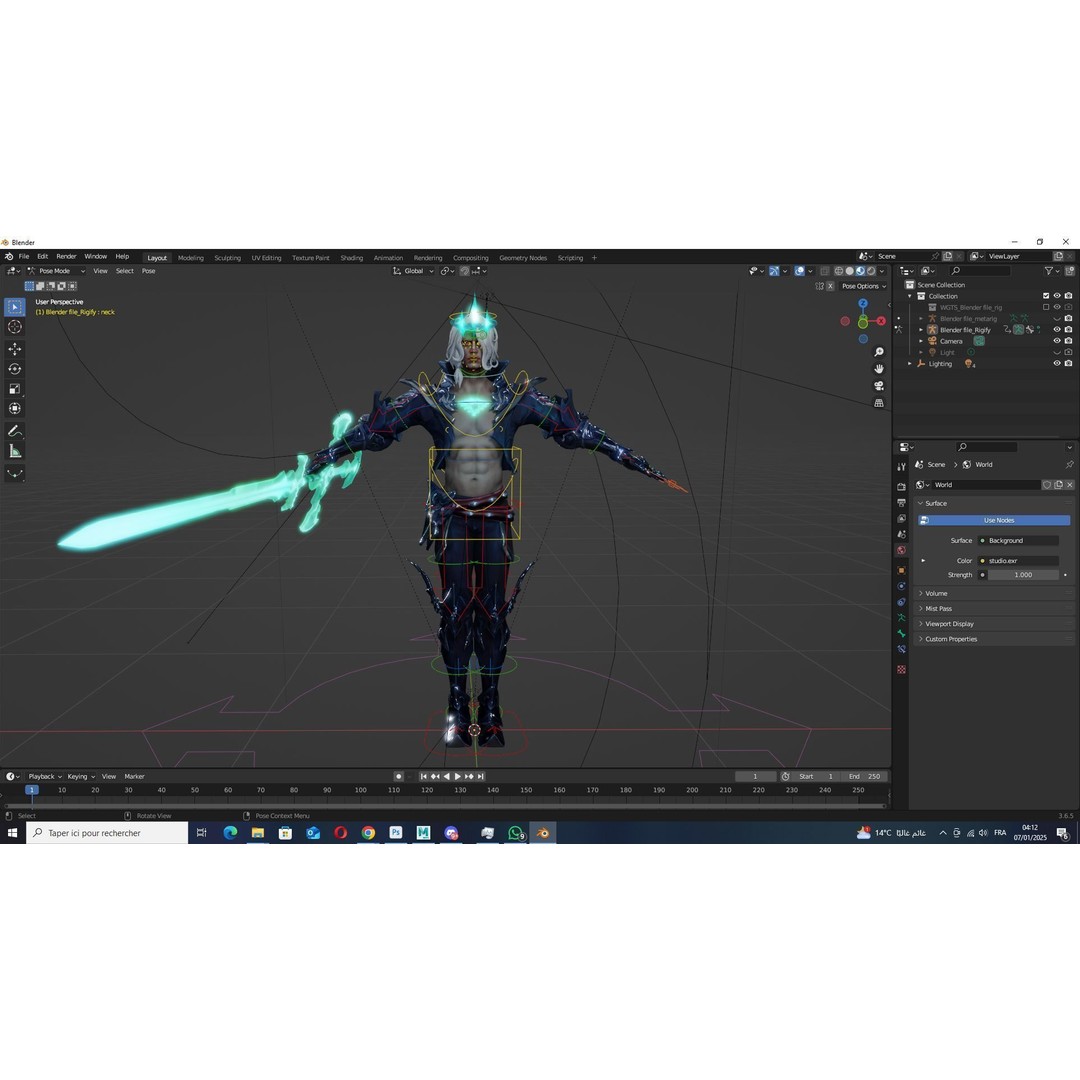Switch to Material Preview shading mode
The image size is (1080, 1080).
860,271
